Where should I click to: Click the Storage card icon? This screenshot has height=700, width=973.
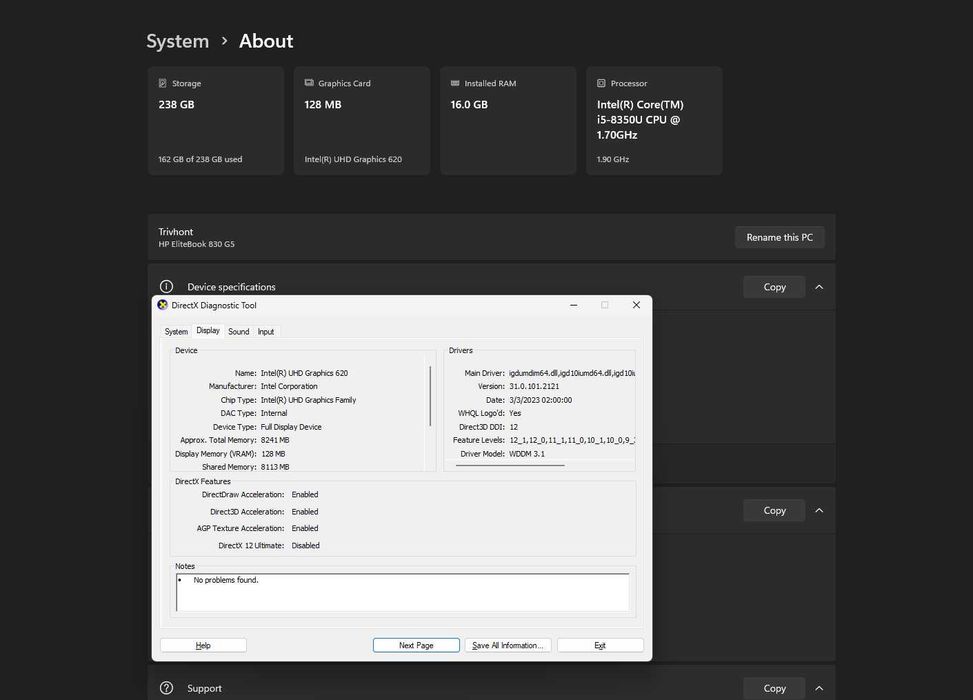pyautogui.click(x=163, y=83)
